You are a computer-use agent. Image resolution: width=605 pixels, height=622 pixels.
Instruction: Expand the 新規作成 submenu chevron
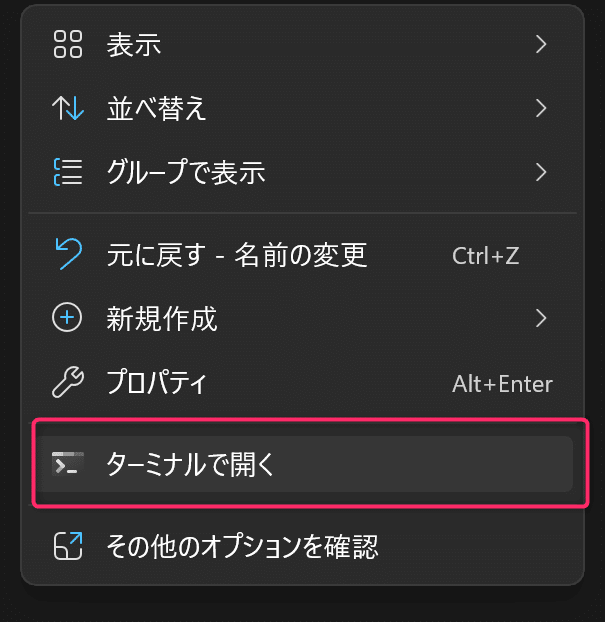pyautogui.click(x=541, y=318)
